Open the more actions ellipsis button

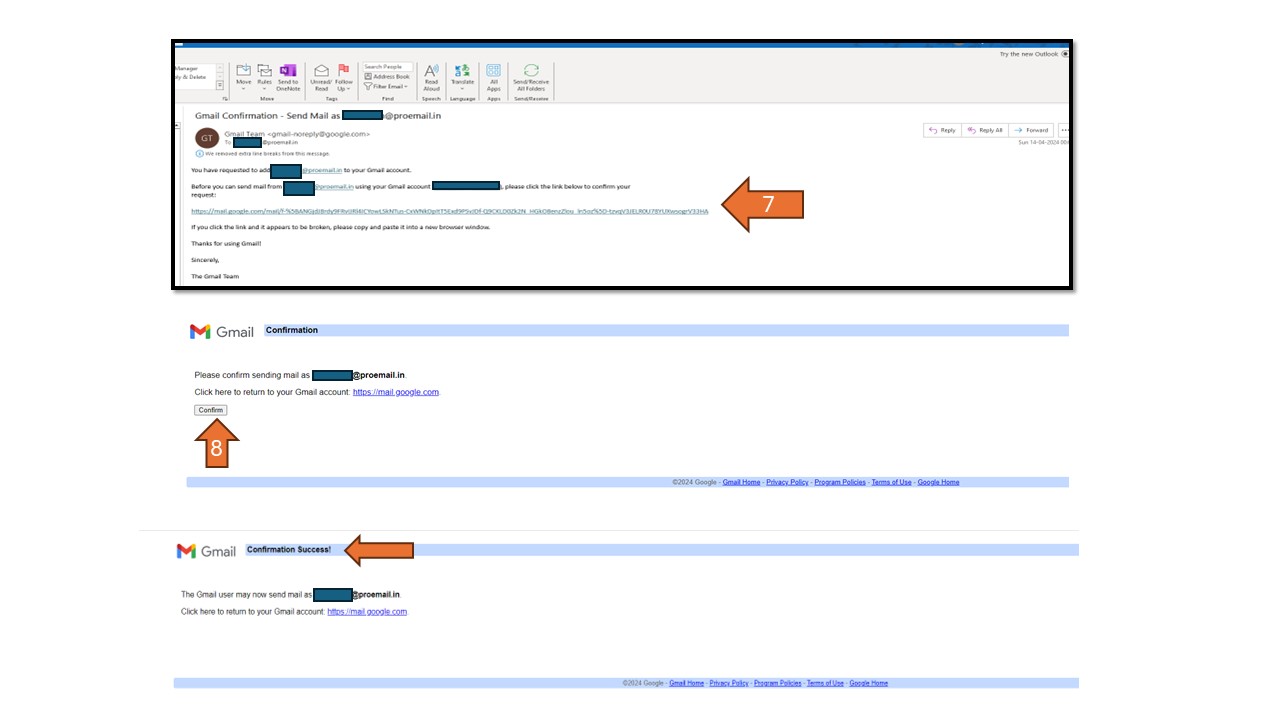pos(1065,130)
